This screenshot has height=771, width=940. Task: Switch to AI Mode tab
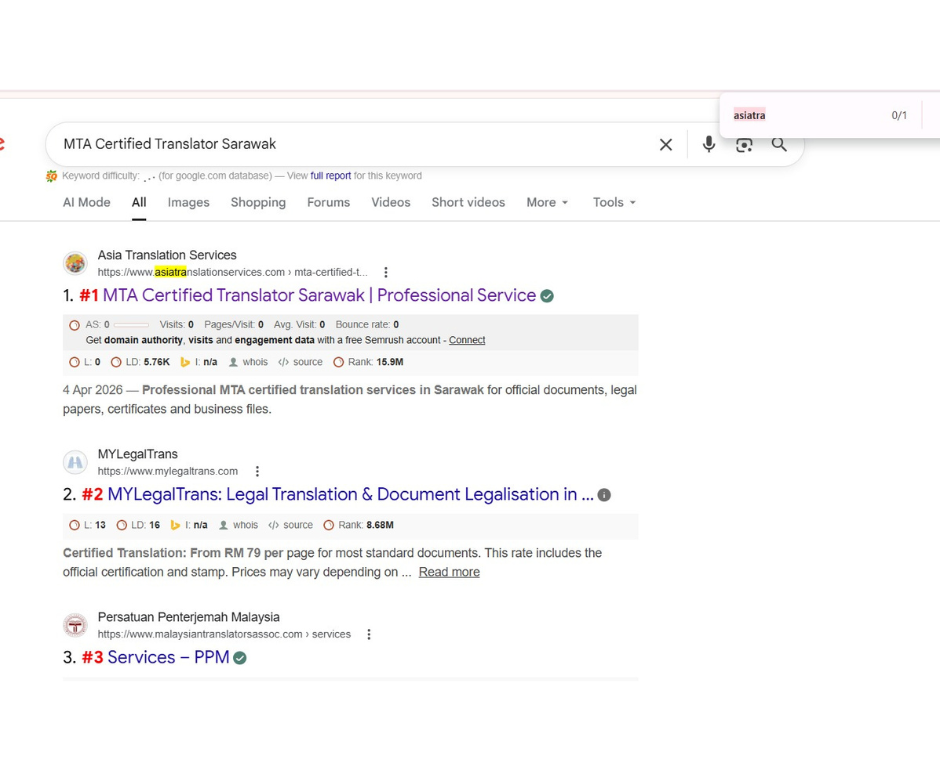pyautogui.click(x=86, y=203)
